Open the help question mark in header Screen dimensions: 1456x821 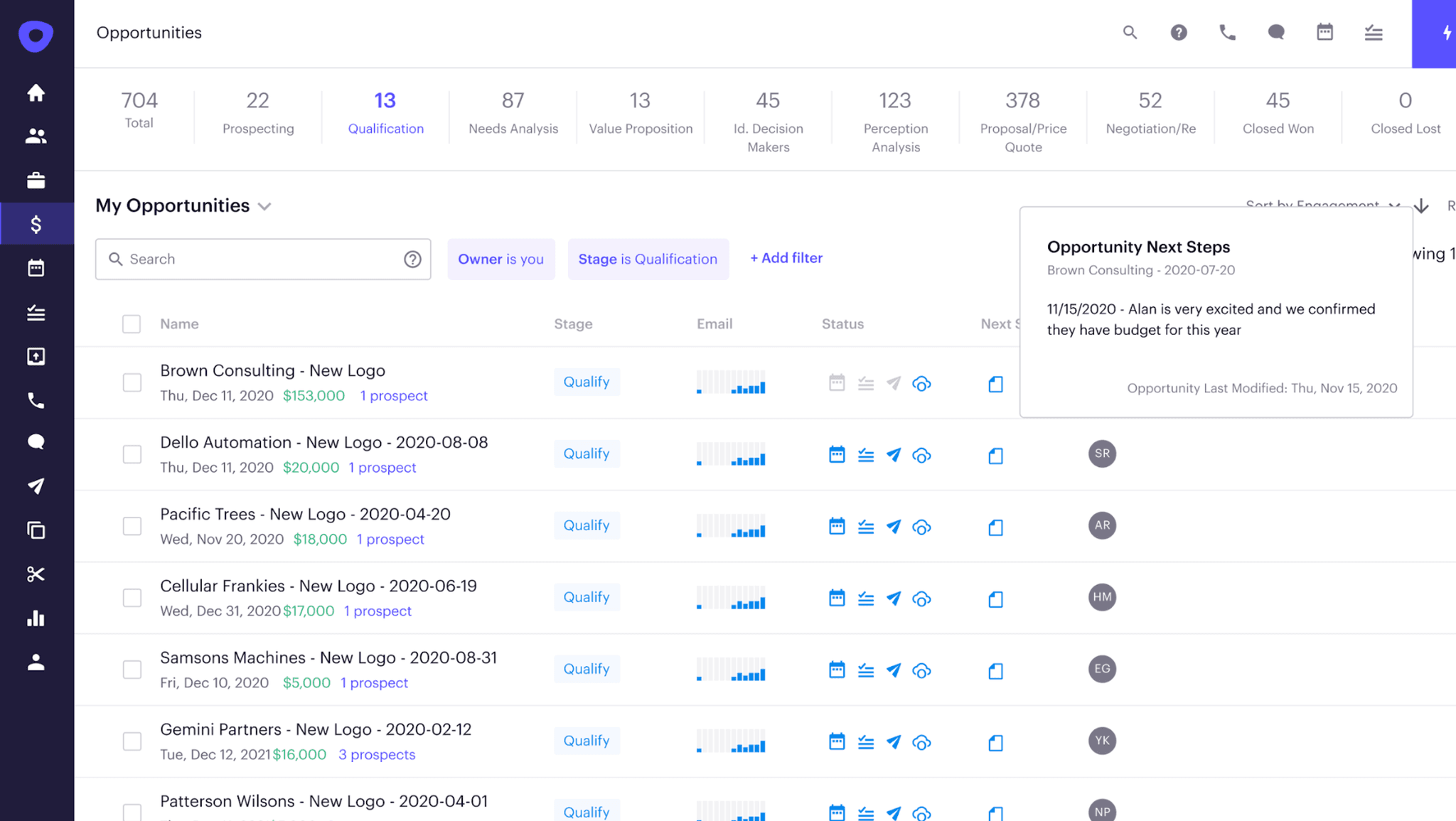1178,33
